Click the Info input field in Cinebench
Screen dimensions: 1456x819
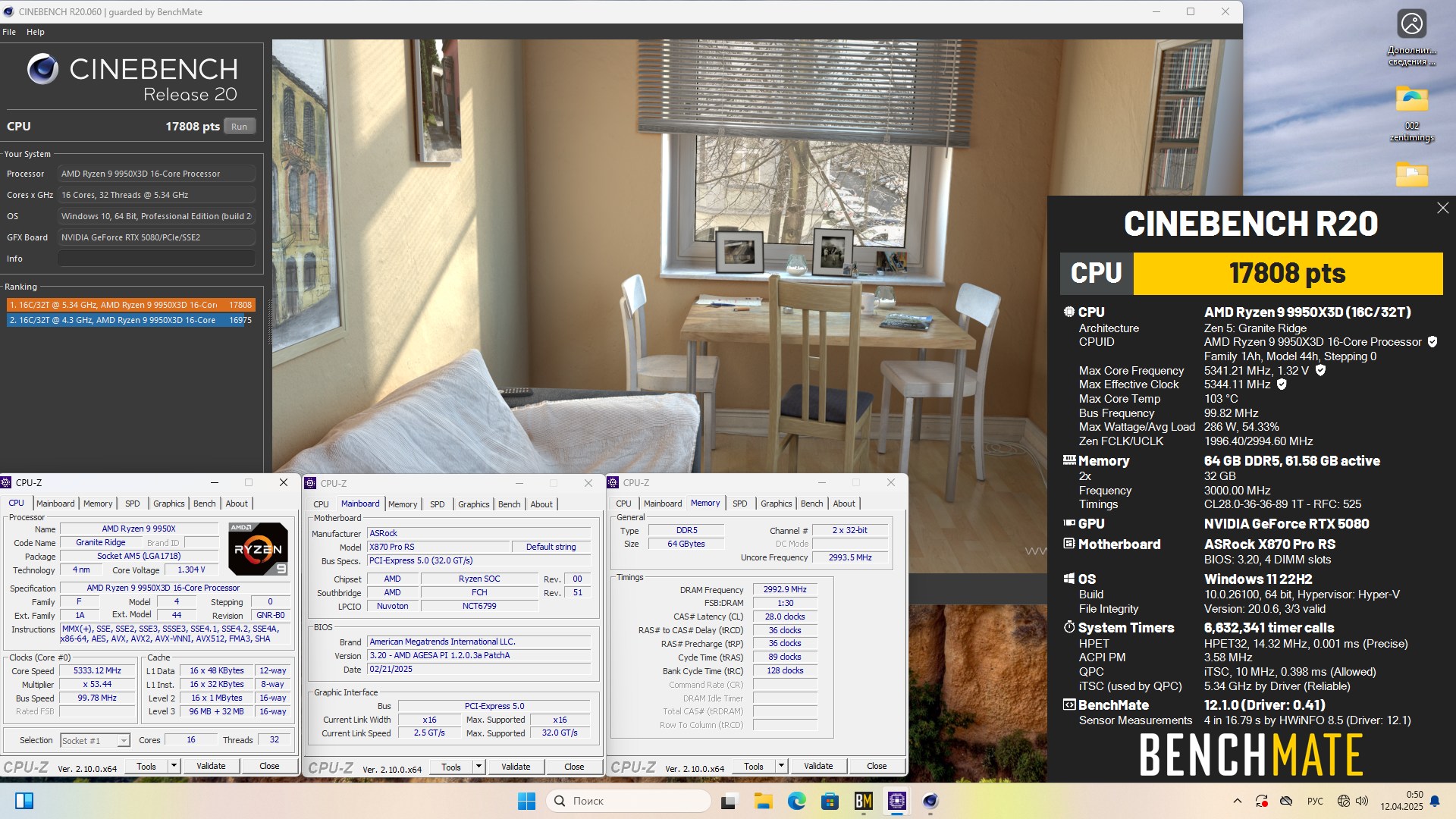point(156,259)
